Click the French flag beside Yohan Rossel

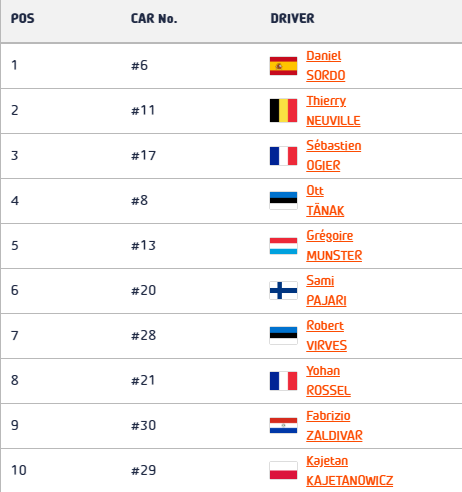283,381
